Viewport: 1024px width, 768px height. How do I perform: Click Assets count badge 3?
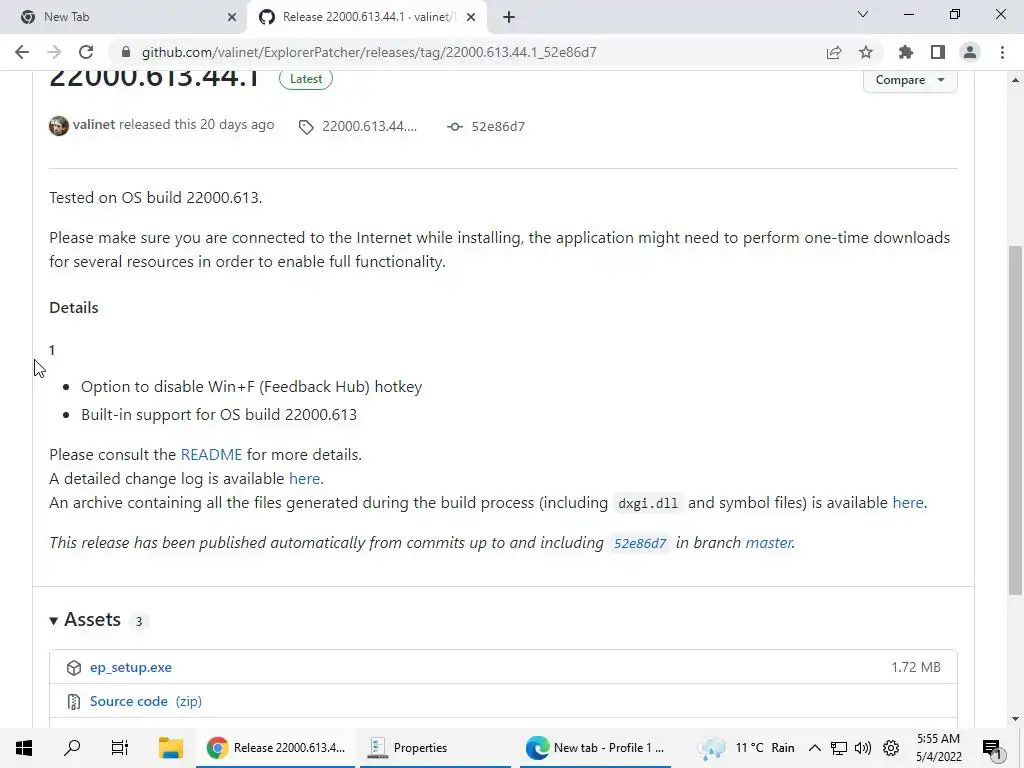coord(138,621)
